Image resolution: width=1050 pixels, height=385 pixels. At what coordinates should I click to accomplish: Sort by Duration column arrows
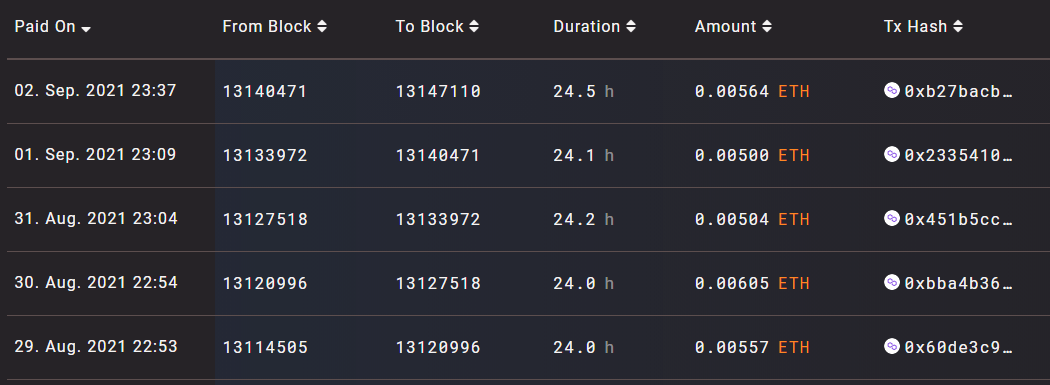coord(631,27)
